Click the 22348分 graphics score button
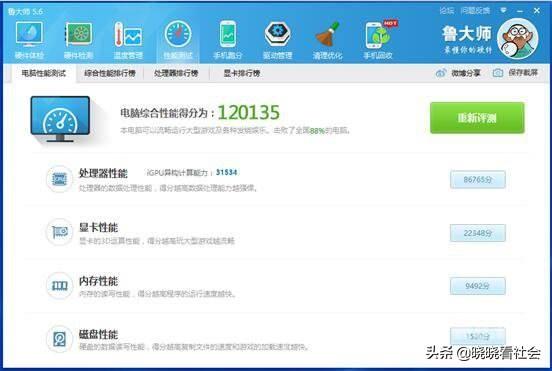The image size is (552, 371). tap(478, 233)
